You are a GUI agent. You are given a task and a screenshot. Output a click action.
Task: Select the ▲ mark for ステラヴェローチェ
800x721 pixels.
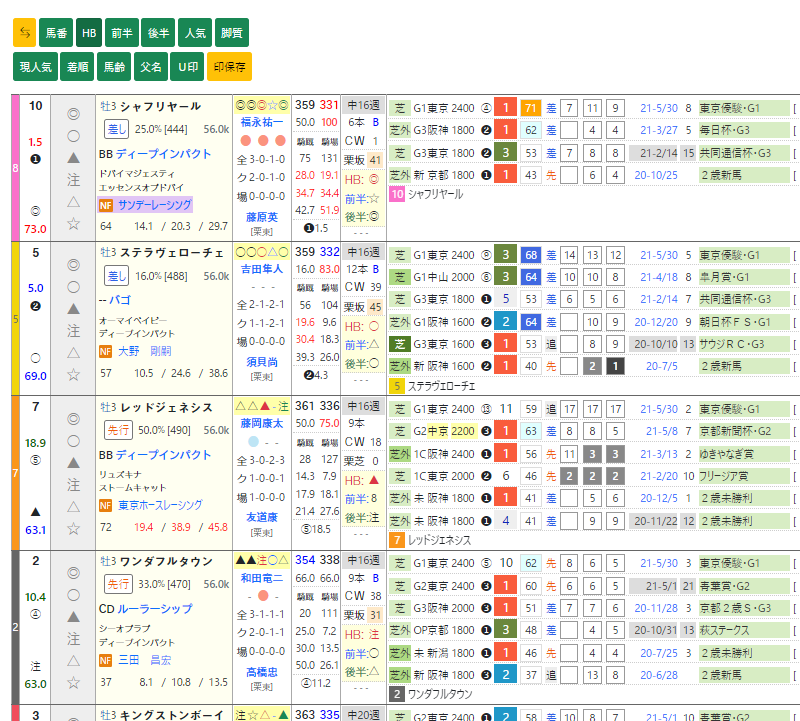[73, 308]
